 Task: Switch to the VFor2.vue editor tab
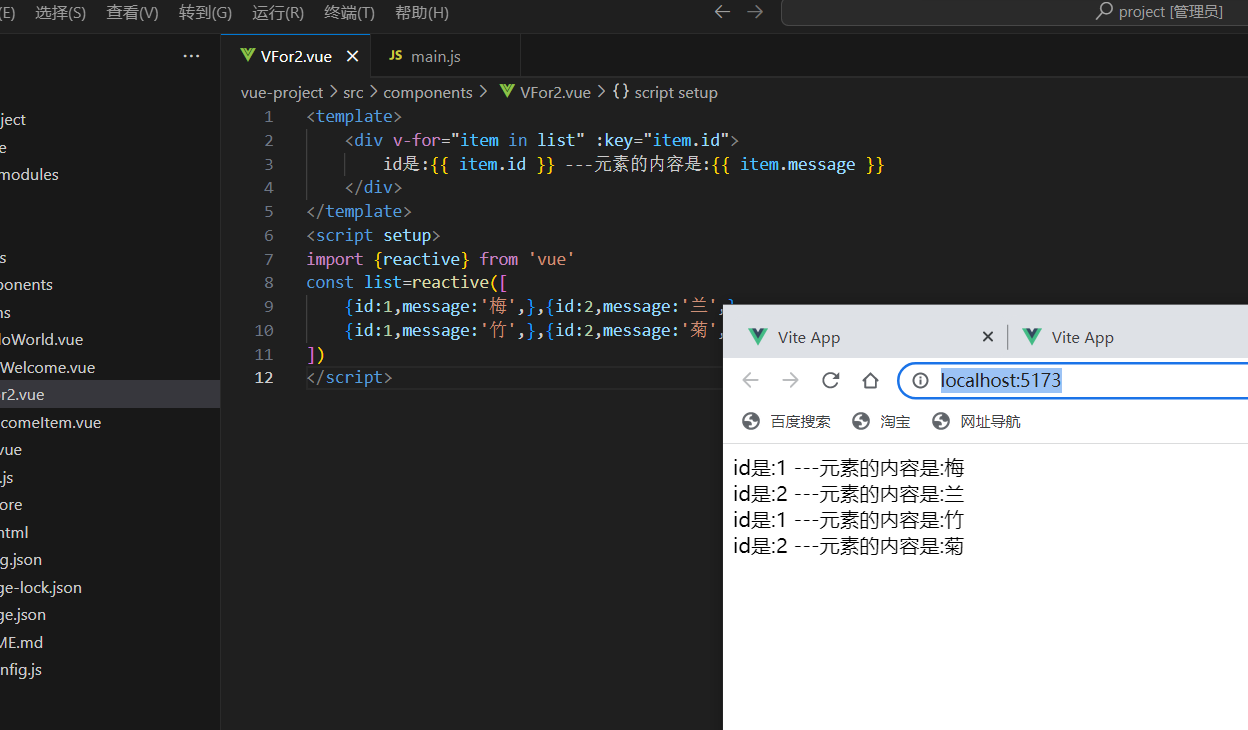(295, 57)
